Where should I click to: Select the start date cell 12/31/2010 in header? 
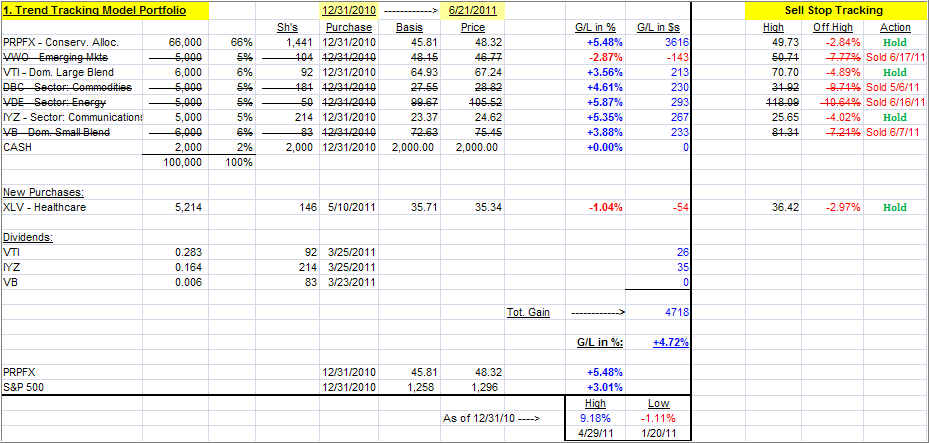point(348,11)
